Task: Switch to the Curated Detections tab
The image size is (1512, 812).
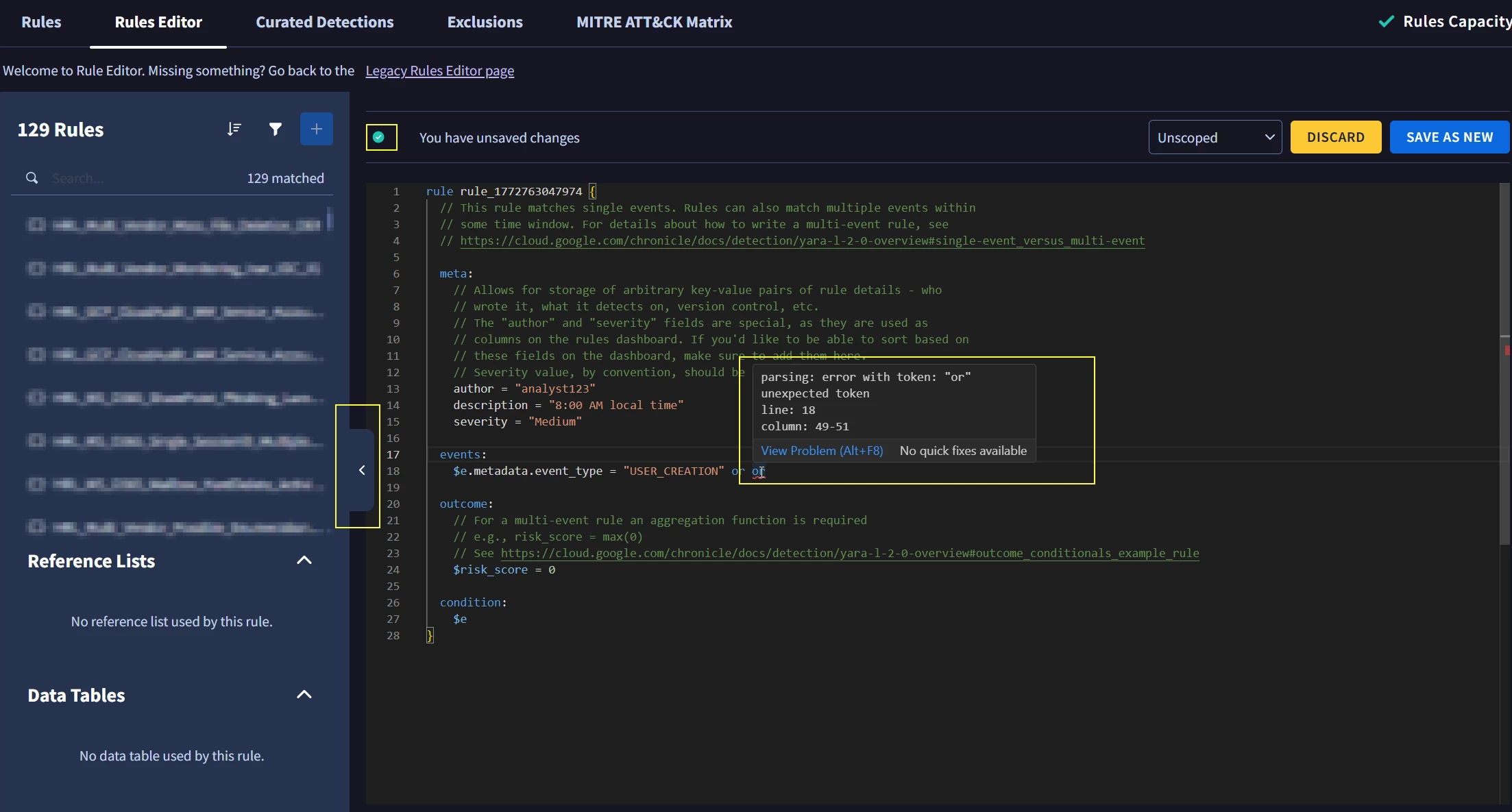Action: [x=324, y=23]
